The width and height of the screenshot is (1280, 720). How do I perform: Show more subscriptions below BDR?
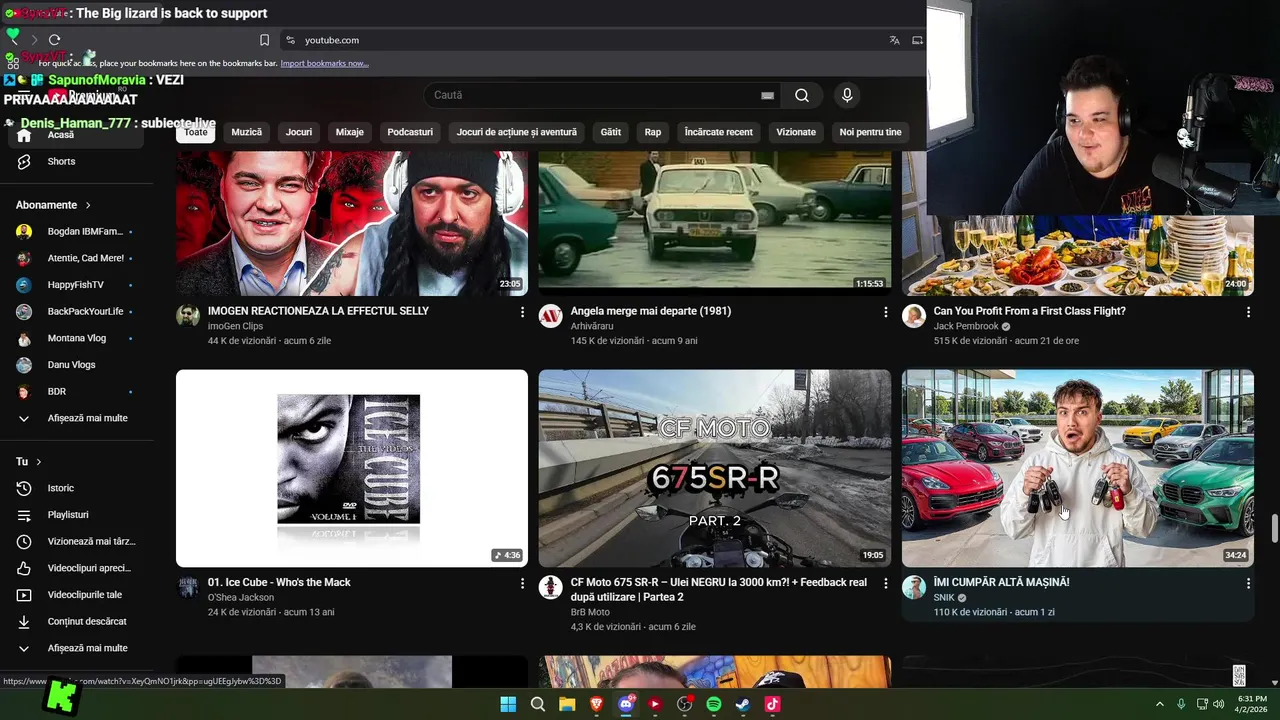(x=76, y=418)
